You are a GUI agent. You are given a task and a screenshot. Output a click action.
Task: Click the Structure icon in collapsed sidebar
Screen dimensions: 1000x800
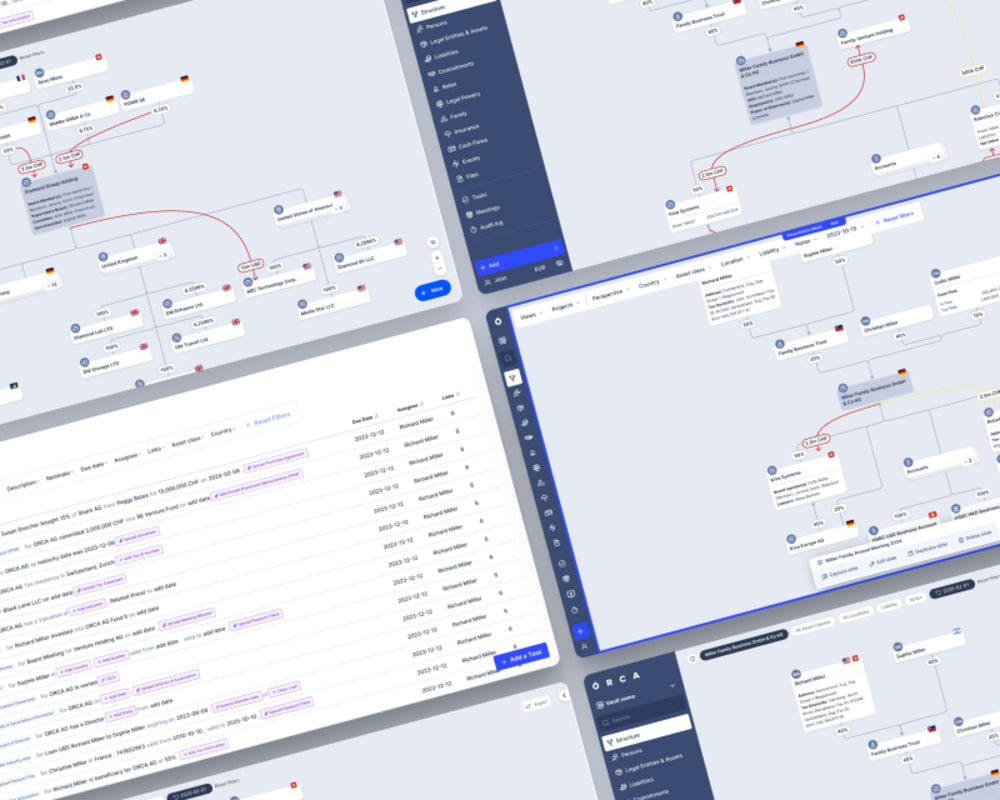tap(513, 378)
